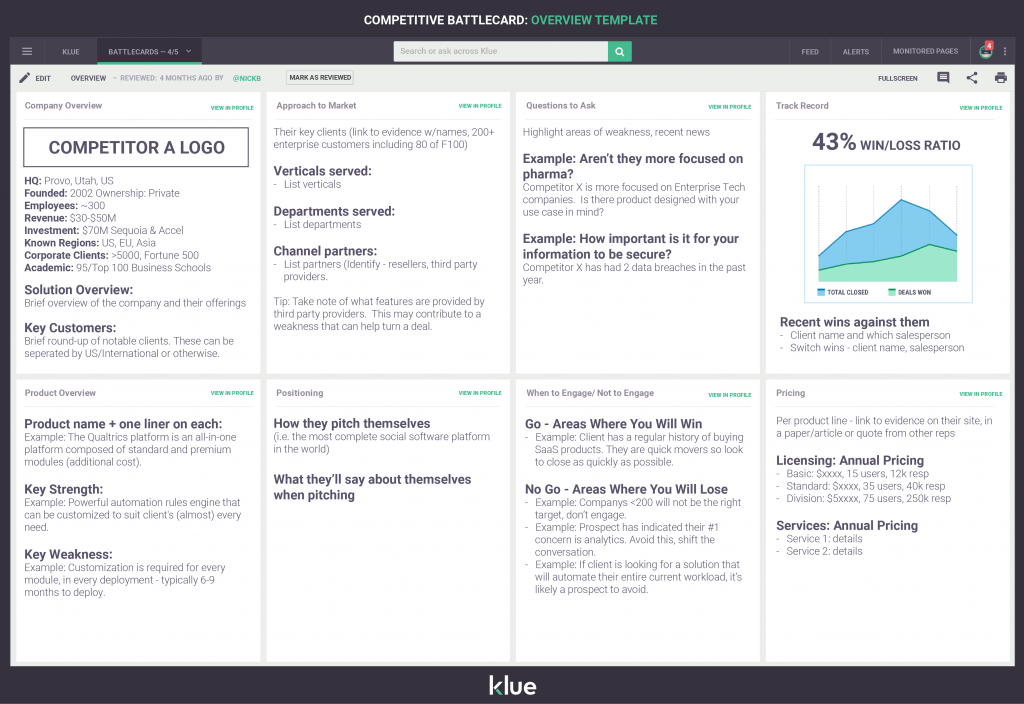Click View in Profile on Company Overview card
1024x704 pixels.
click(232, 108)
